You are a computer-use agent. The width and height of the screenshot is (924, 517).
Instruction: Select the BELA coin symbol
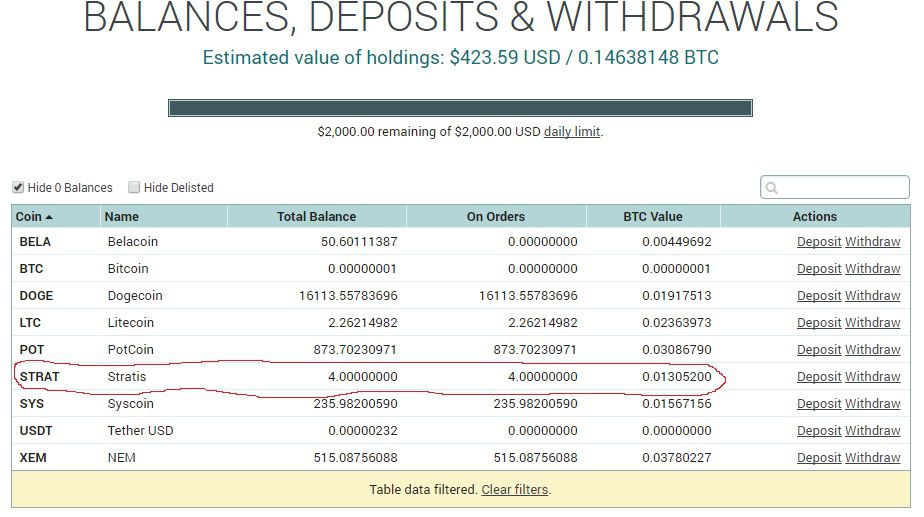pos(35,242)
